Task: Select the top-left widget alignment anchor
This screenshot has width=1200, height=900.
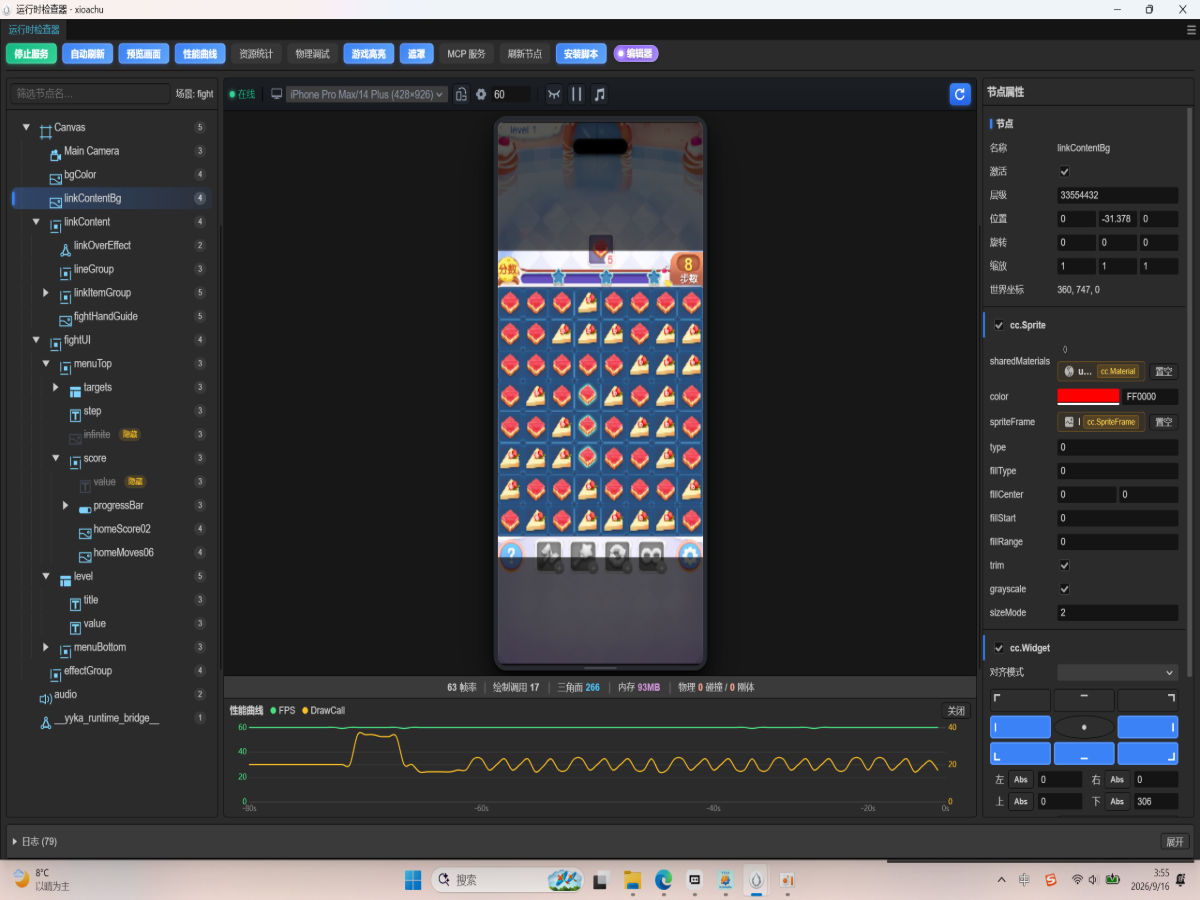Action: tap(1020, 700)
